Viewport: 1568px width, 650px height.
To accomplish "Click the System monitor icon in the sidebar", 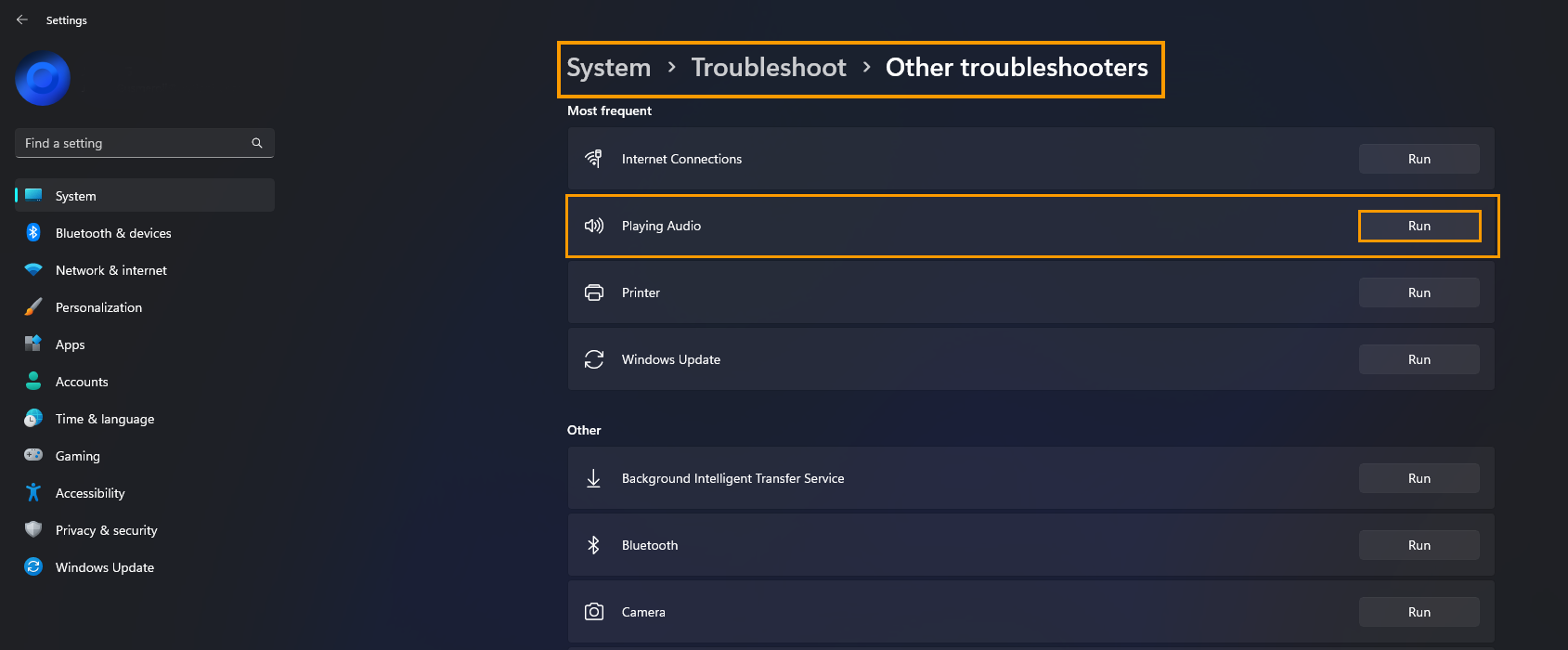I will 33,195.
